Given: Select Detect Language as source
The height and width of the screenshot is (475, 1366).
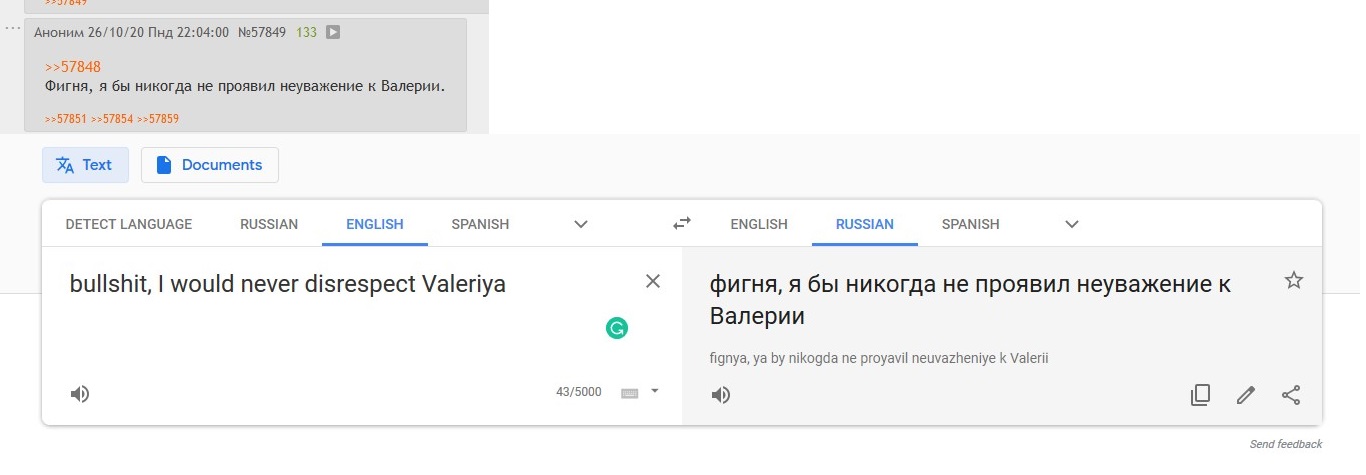Looking at the screenshot, I should 129,224.
